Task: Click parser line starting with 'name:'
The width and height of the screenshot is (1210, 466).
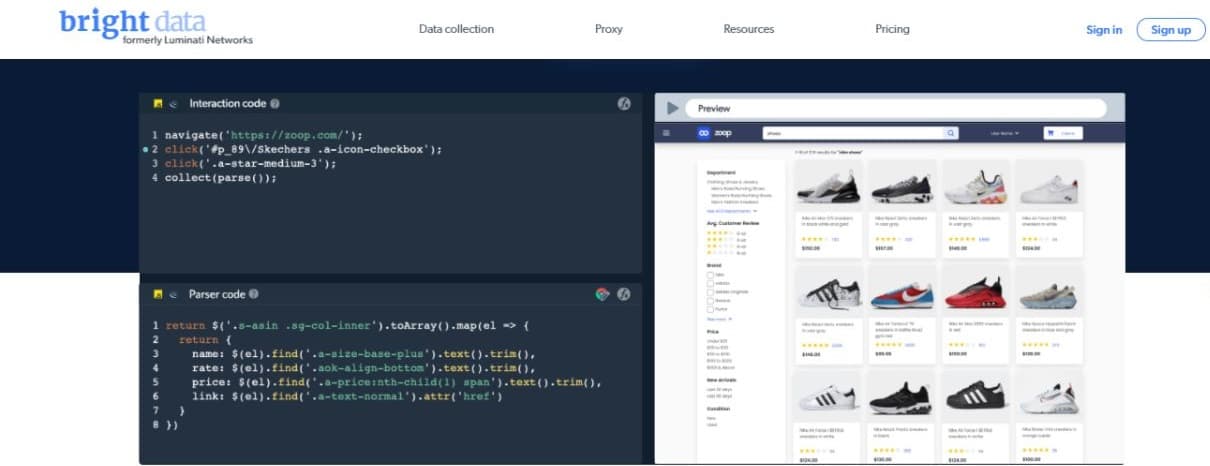Action: (364, 354)
